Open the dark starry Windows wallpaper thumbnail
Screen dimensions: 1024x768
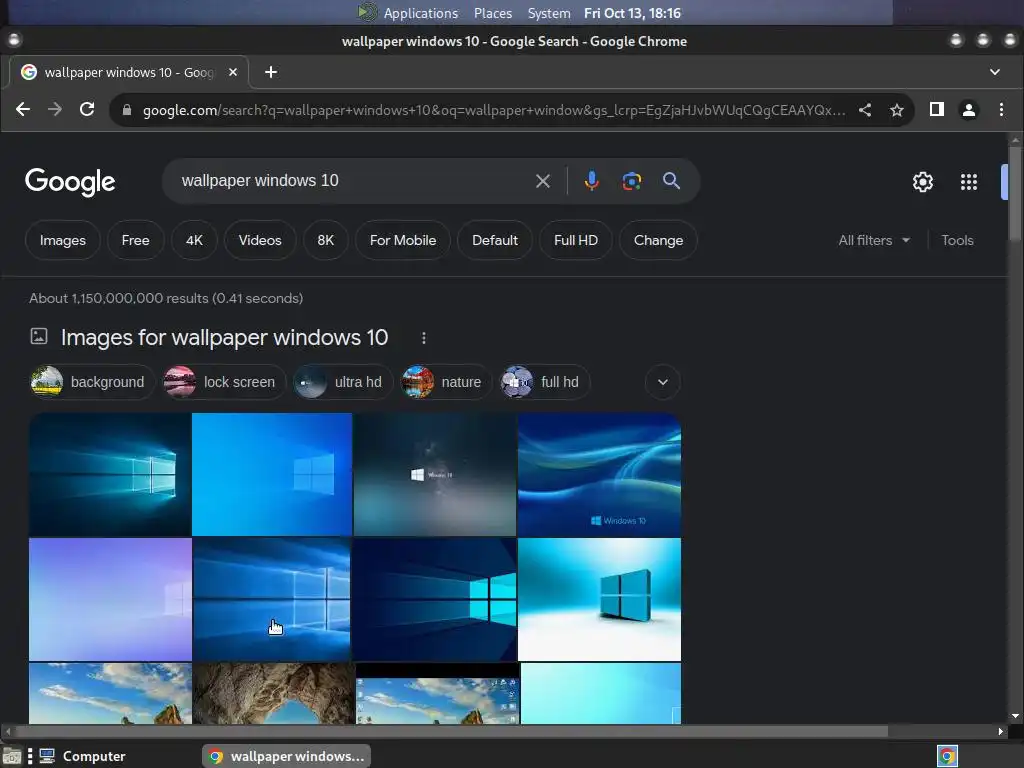(x=435, y=474)
